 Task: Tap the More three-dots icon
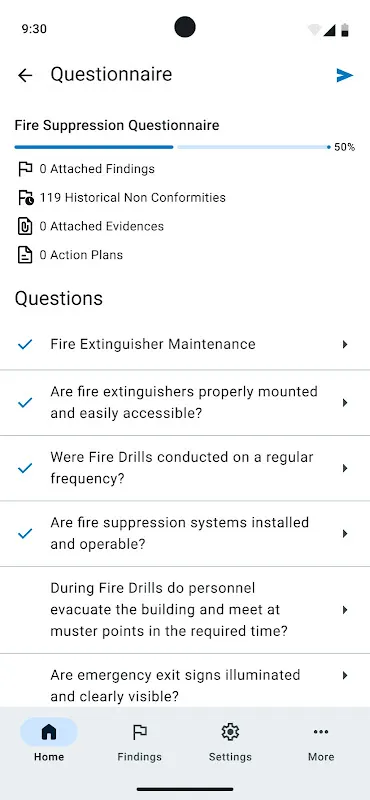coord(321,732)
